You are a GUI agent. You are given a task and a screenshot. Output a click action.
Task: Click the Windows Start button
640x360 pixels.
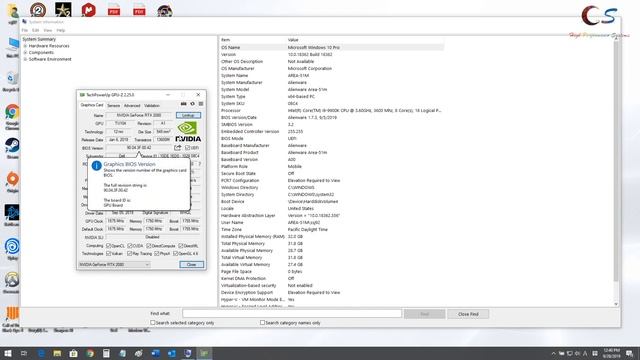coord(8,353)
